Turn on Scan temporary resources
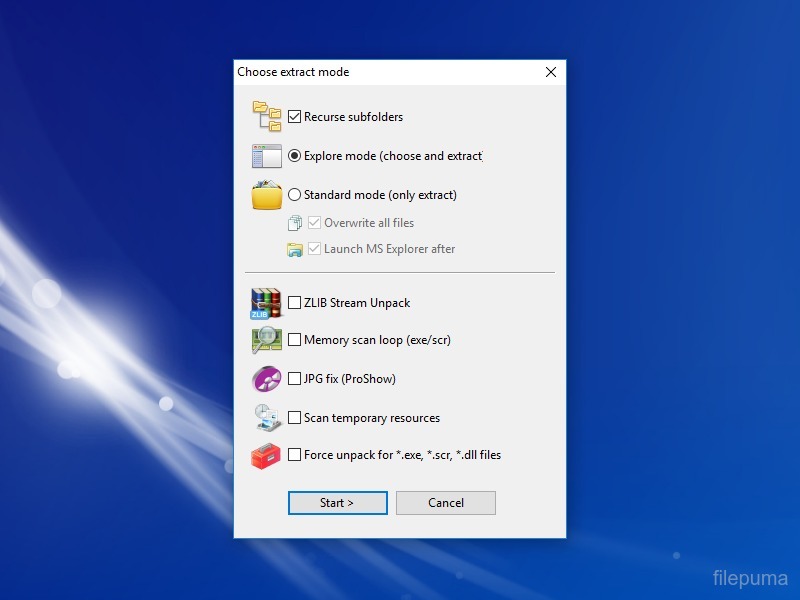Viewport: 800px width, 600px height. [295, 418]
